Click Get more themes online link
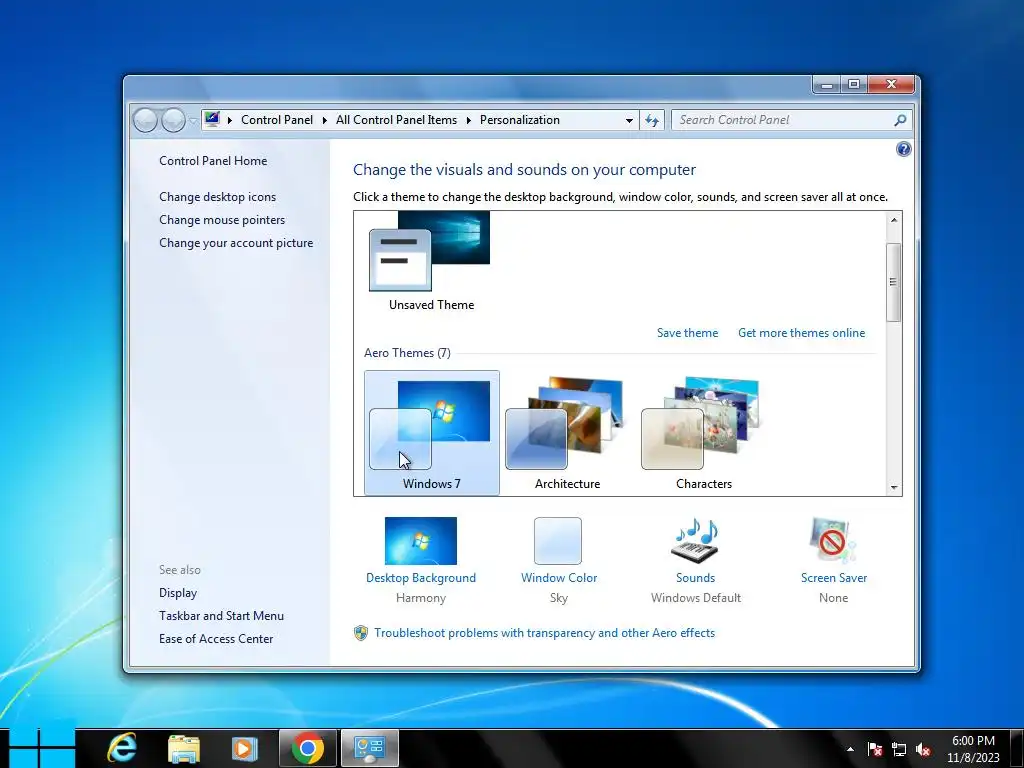Screen dimensions: 1024x768 tap(801, 333)
